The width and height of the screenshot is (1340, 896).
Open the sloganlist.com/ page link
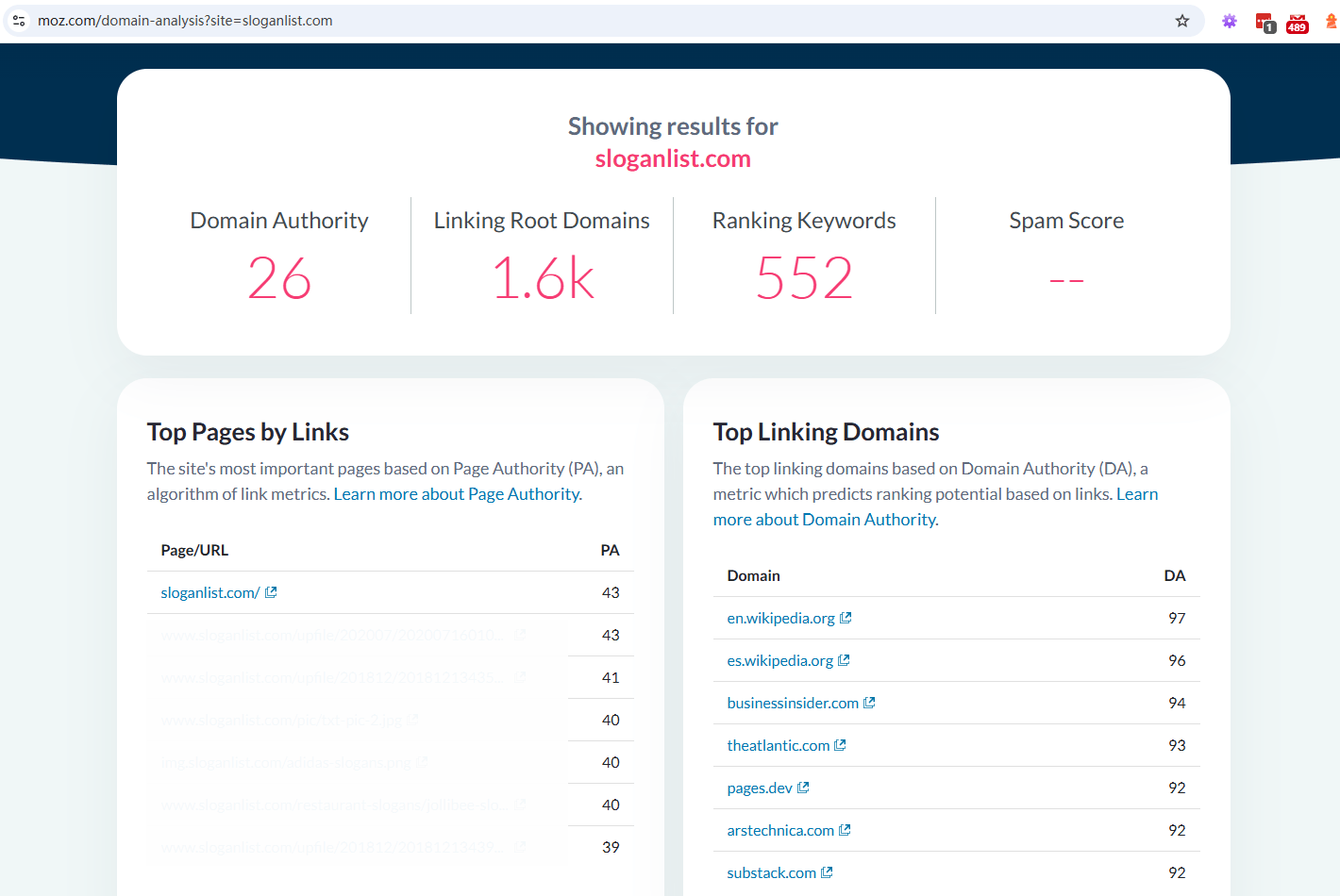point(210,592)
